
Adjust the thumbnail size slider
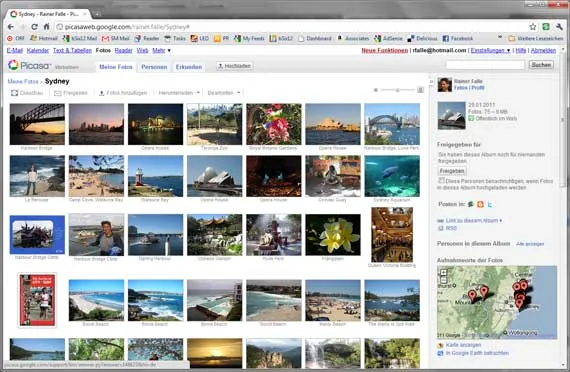coord(398,90)
